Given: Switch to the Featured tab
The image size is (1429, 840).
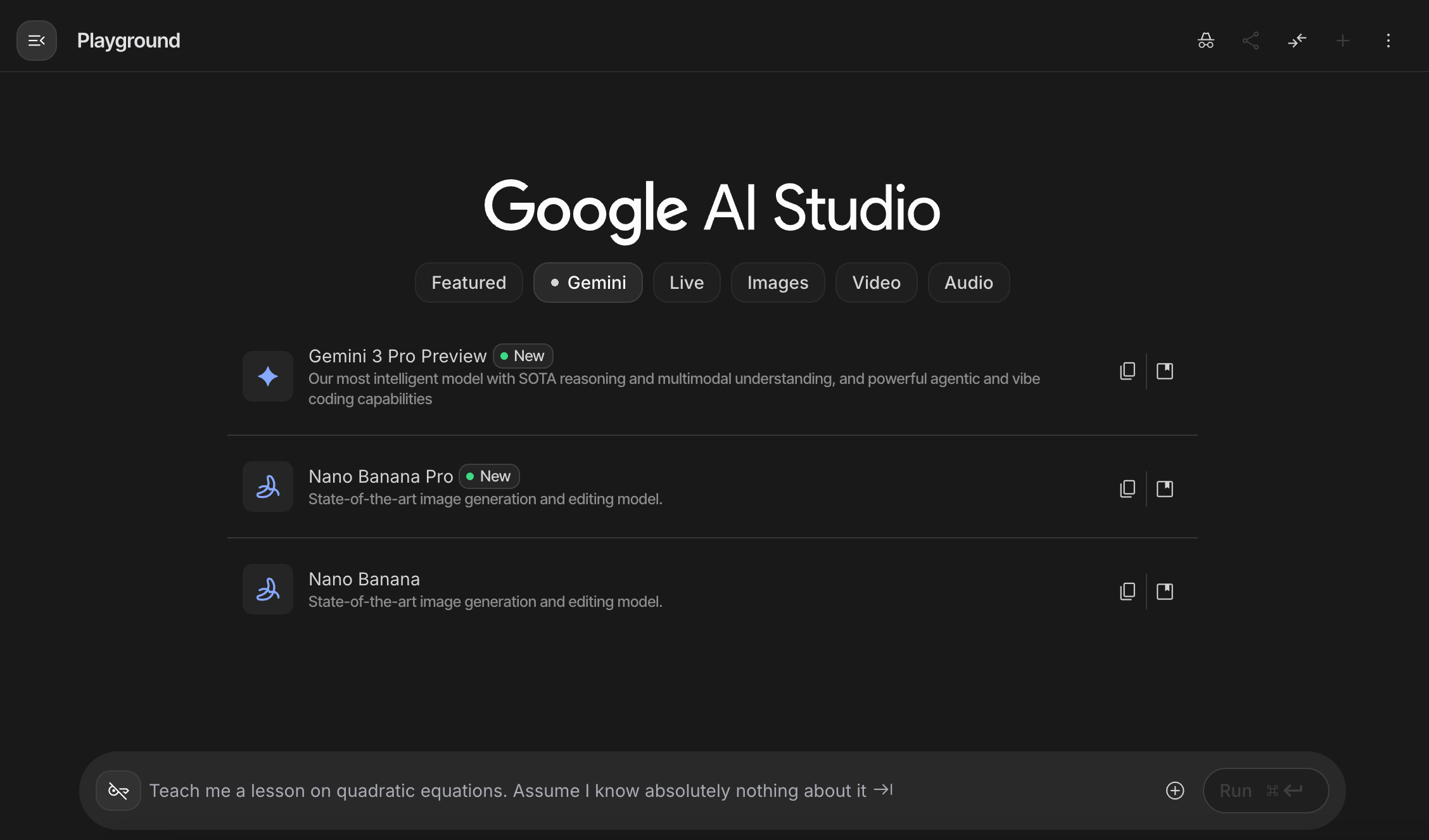Looking at the screenshot, I should (x=469, y=283).
